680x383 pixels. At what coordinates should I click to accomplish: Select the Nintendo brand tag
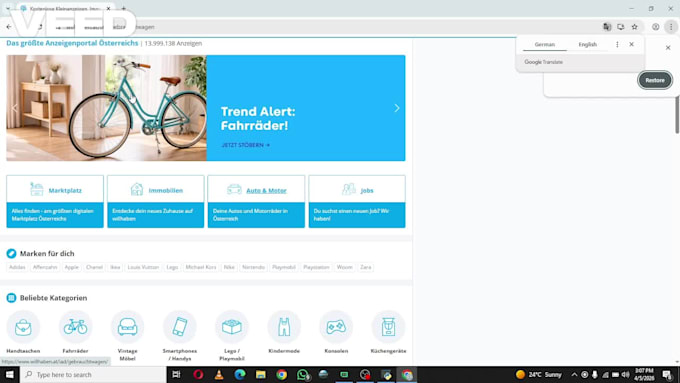point(253,267)
